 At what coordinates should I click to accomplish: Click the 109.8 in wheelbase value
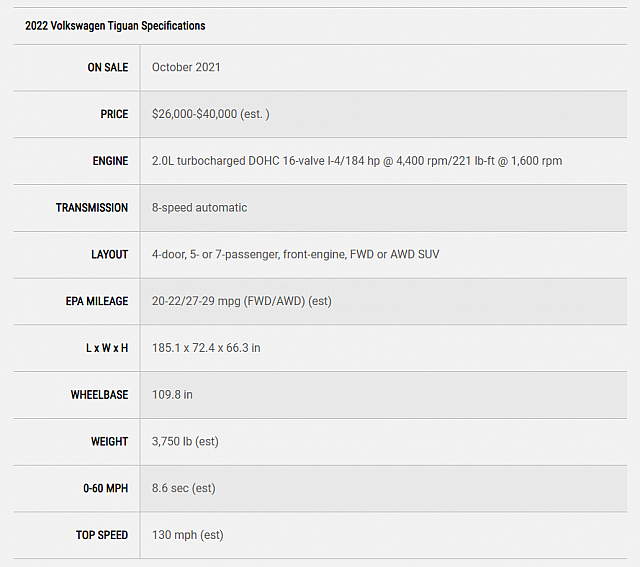(x=172, y=395)
